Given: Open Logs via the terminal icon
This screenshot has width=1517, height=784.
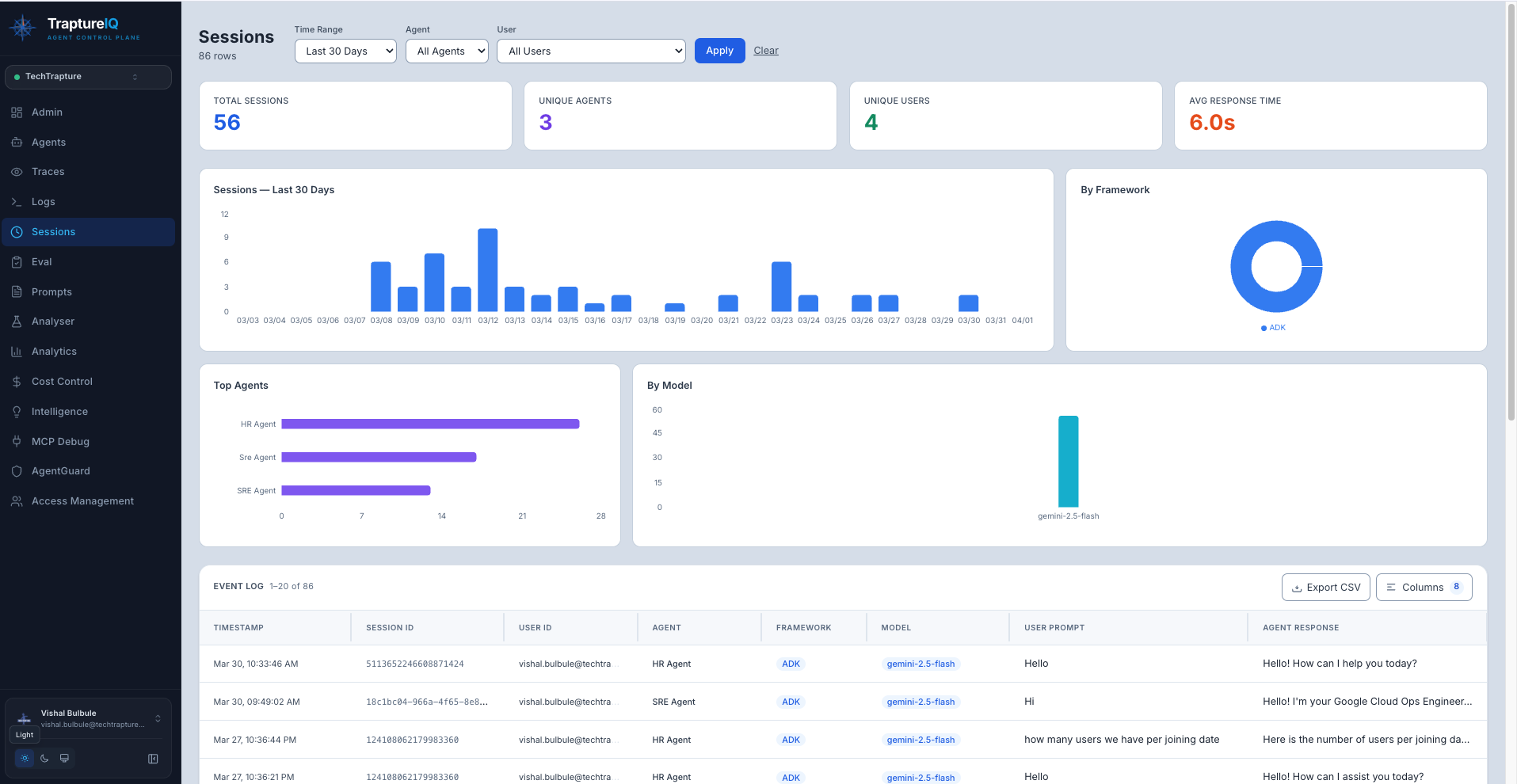Looking at the screenshot, I should [17, 201].
